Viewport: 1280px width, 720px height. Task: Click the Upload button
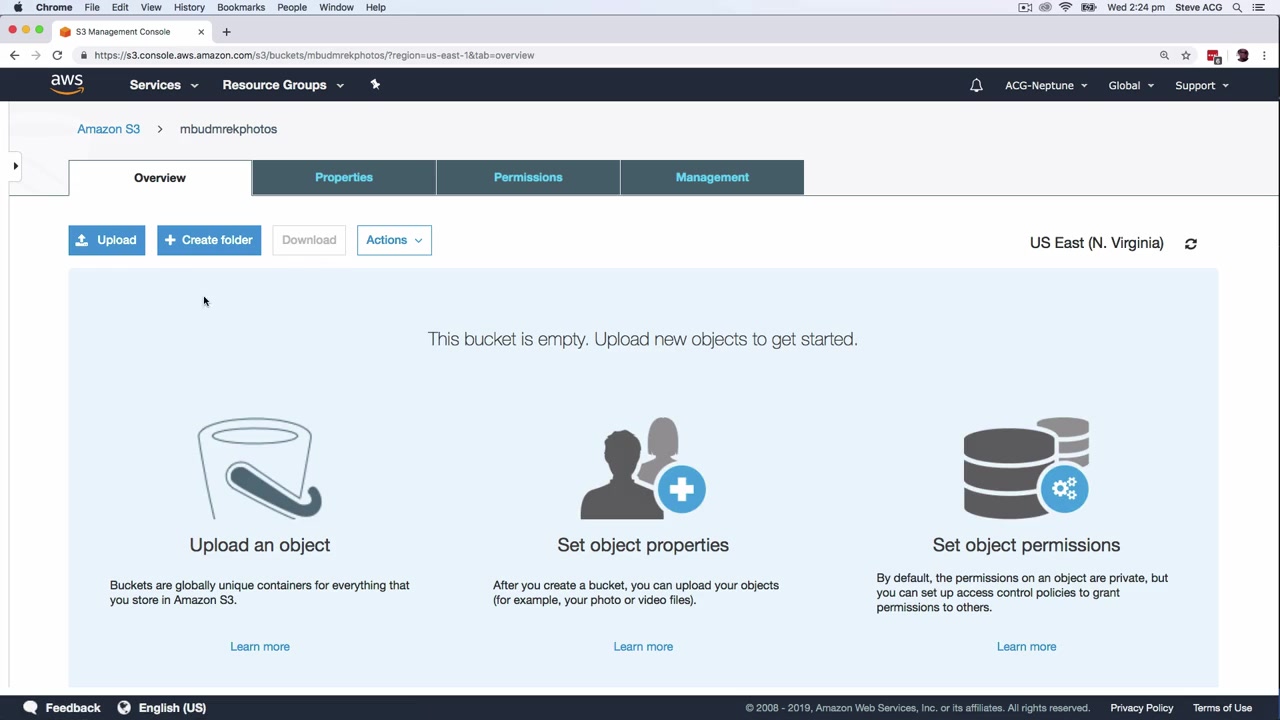click(x=107, y=240)
